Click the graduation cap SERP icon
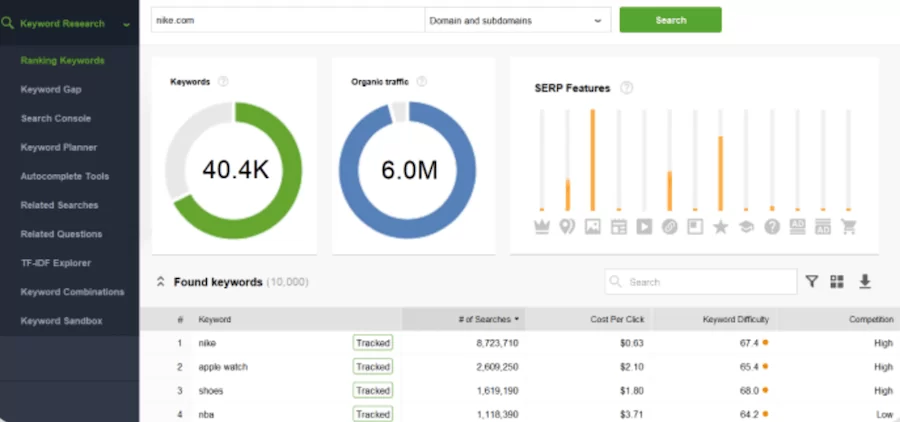The height and width of the screenshot is (422, 900). click(x=746, y=227)
